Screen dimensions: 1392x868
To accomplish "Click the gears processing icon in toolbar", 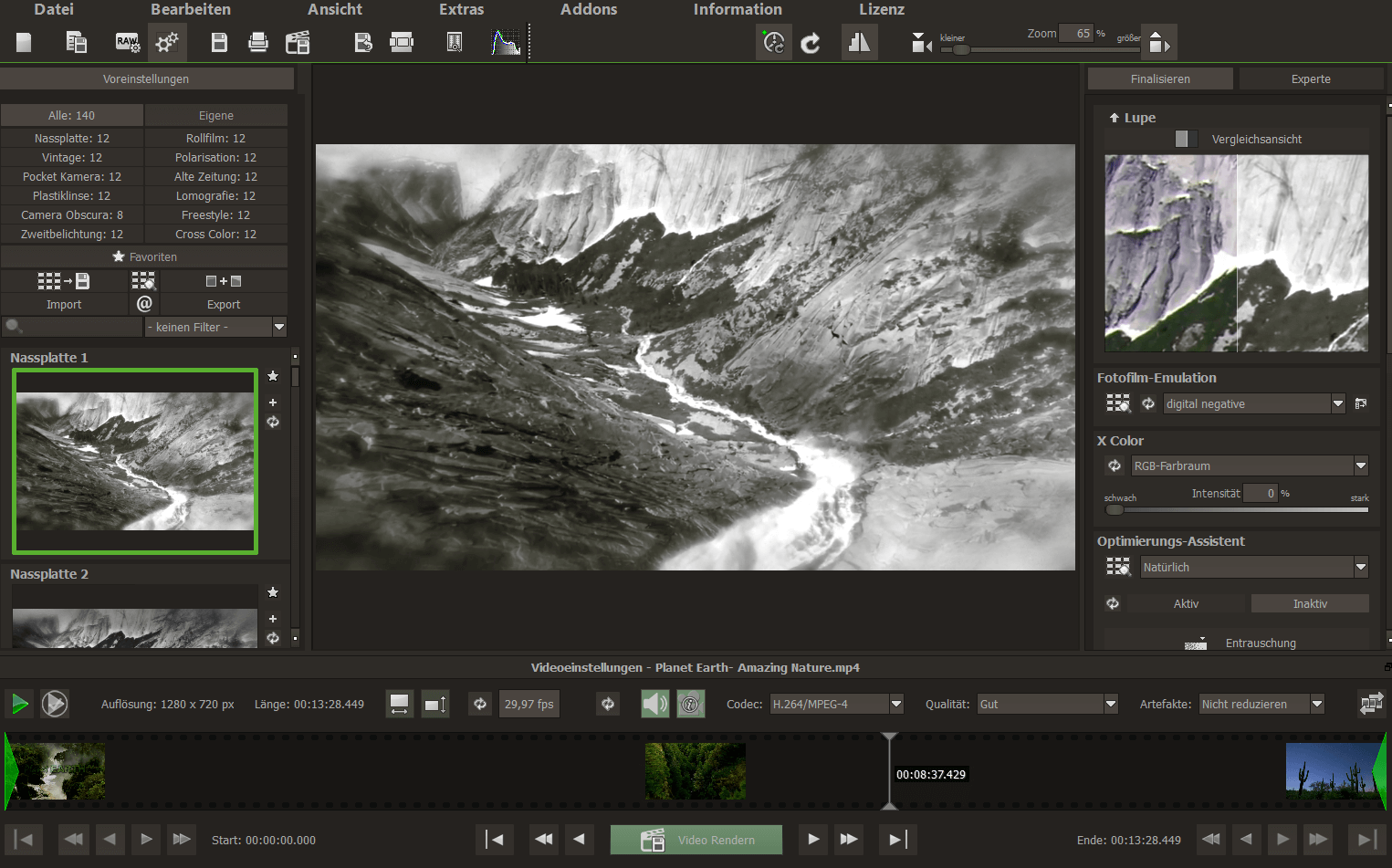I will [167, 42].
